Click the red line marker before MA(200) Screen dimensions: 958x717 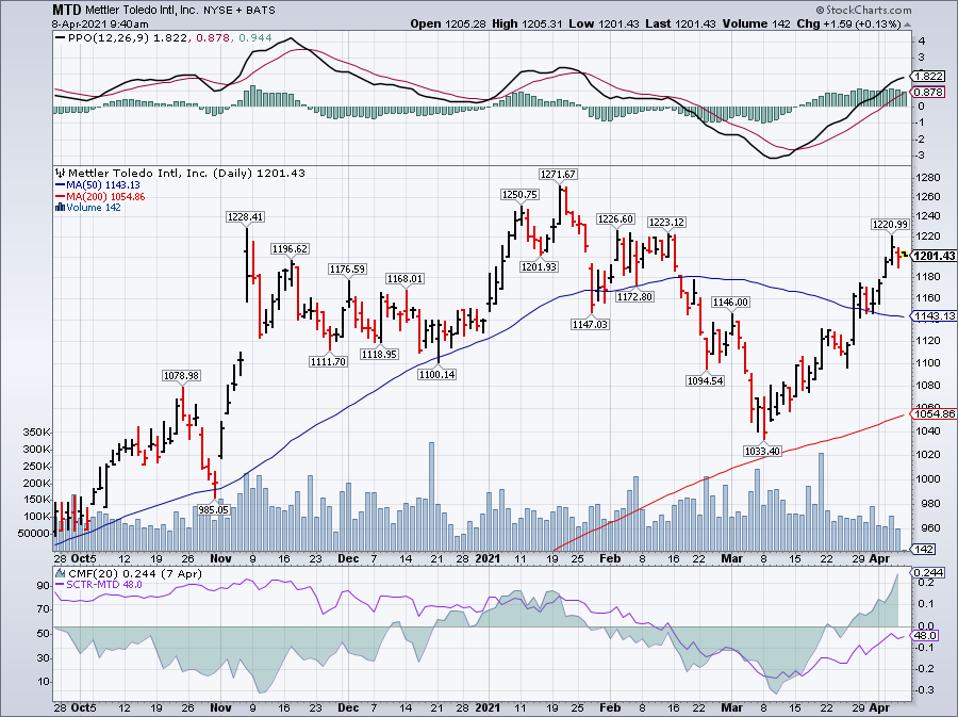click(60, 197)
